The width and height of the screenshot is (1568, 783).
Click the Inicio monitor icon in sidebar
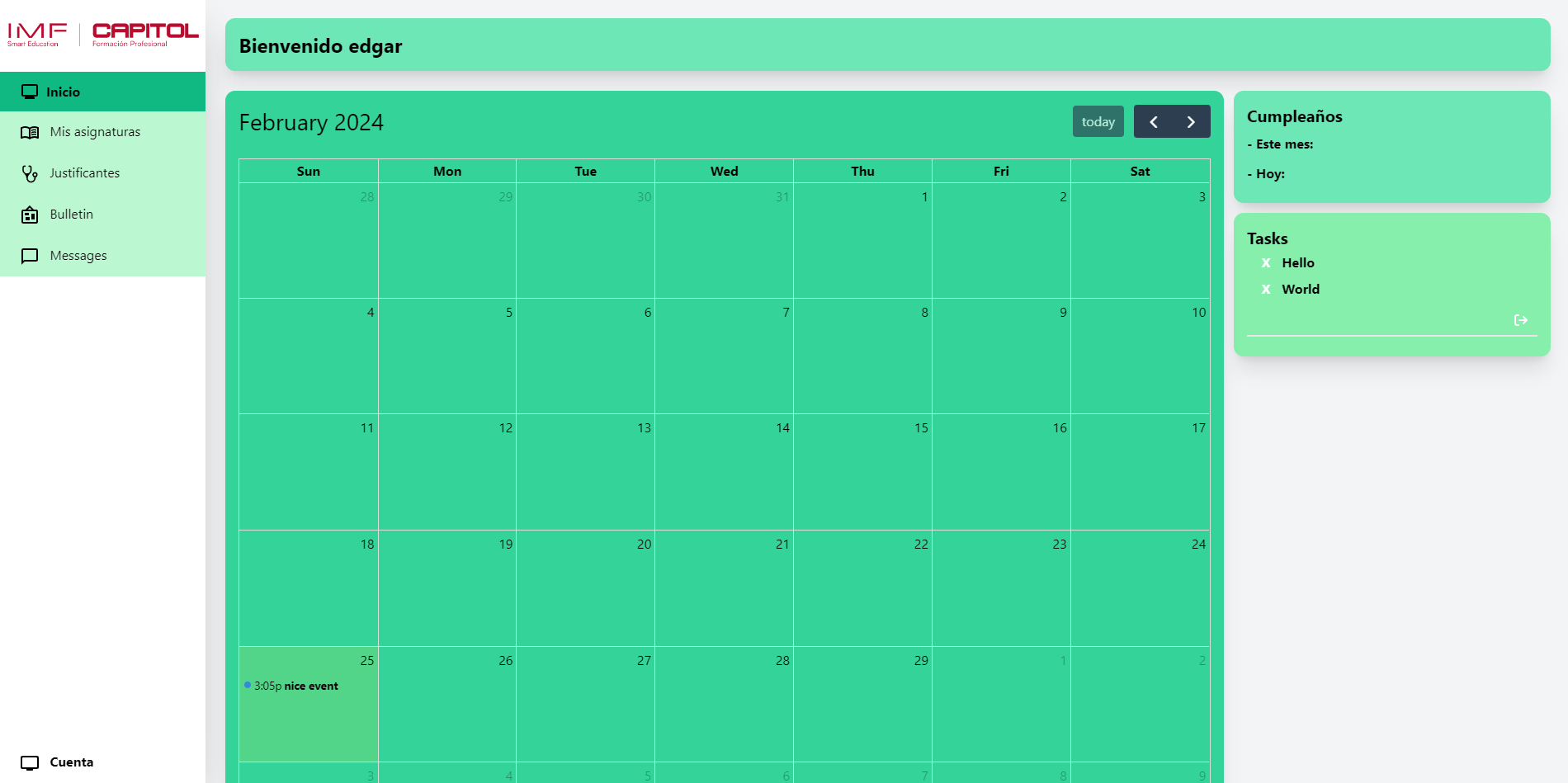pos(30,92)
